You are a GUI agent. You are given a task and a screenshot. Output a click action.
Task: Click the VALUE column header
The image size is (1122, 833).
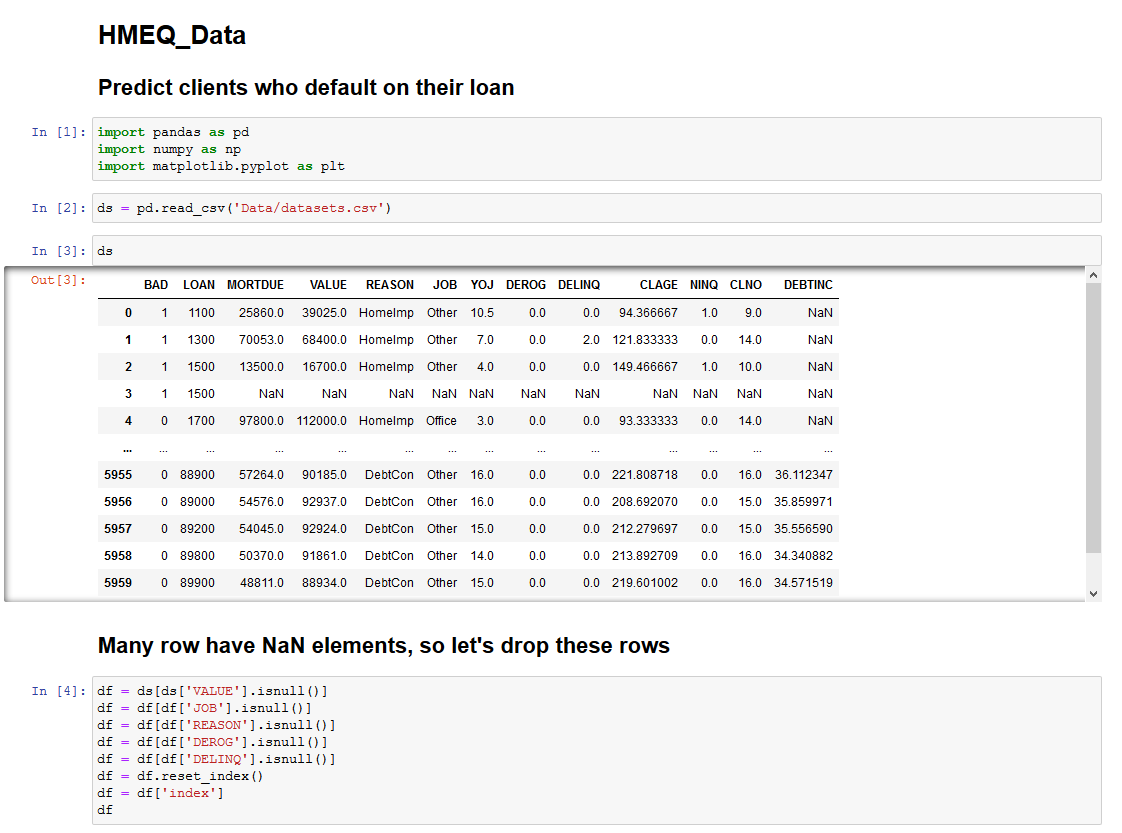(328, 285)
